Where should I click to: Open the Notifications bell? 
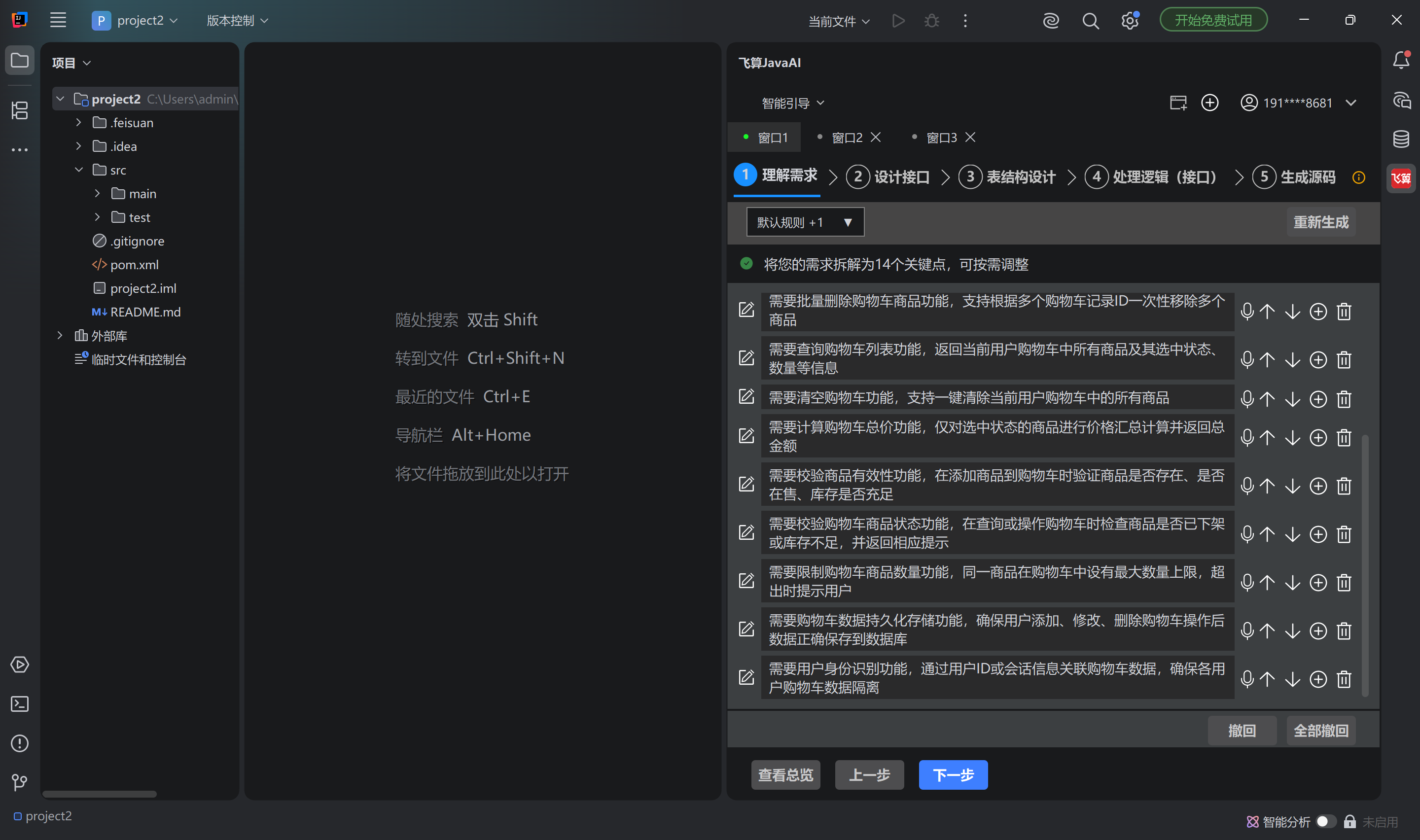1401,60
